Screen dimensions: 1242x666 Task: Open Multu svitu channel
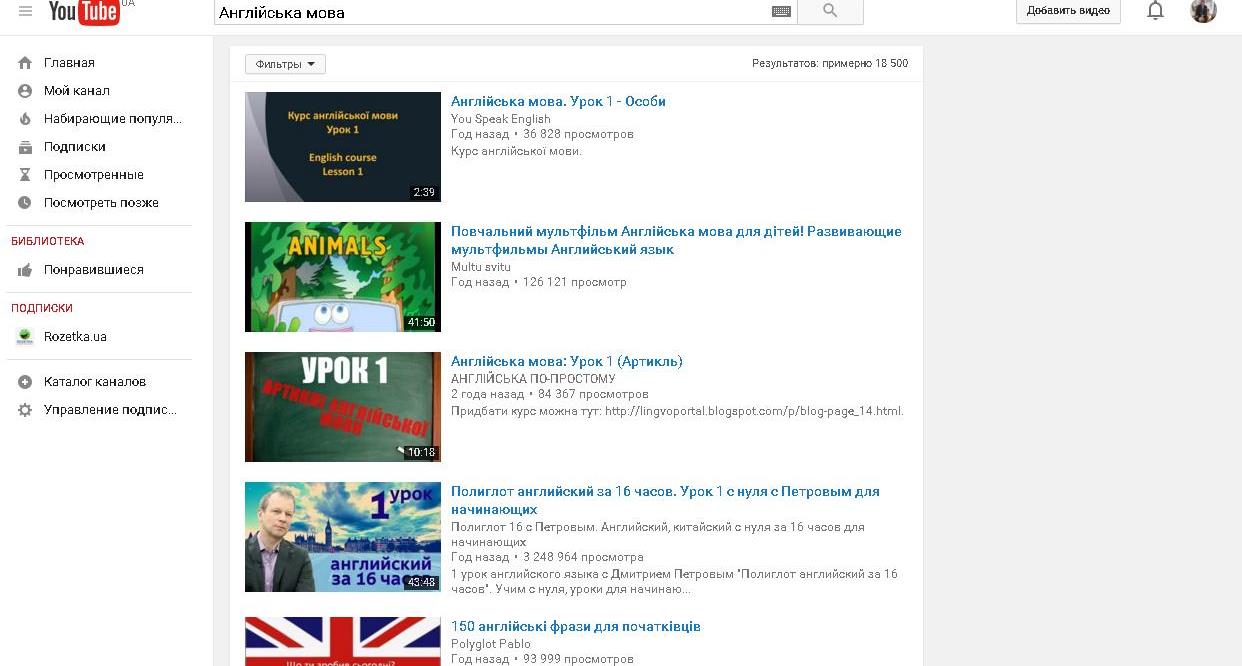point(481,267)
